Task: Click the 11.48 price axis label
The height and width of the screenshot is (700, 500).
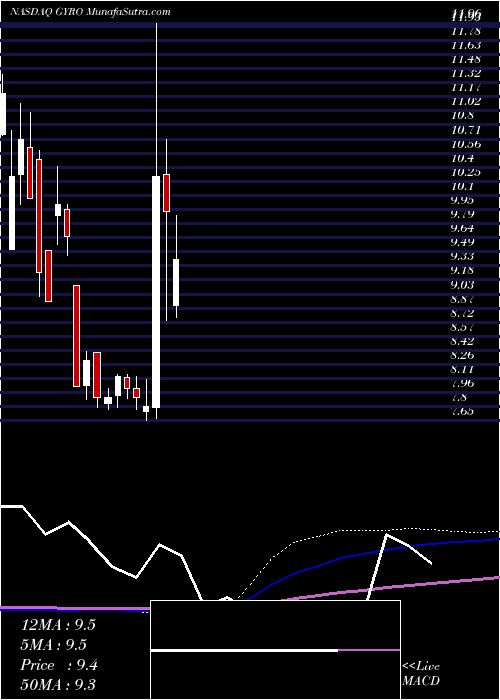Action: [466, 60]
